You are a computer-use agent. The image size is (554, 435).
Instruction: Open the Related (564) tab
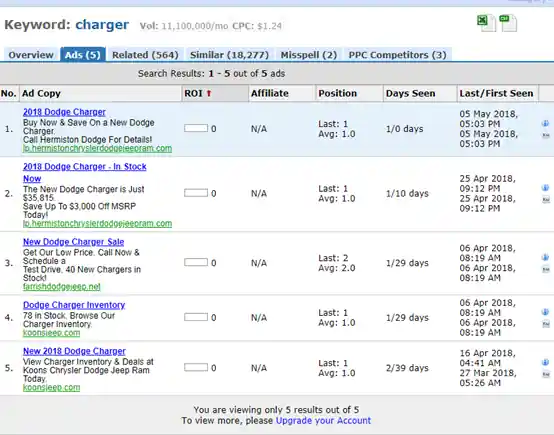[145, 55]
